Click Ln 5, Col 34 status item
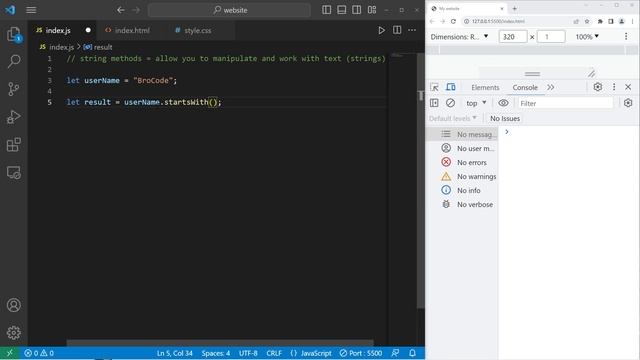 [174, 353]
